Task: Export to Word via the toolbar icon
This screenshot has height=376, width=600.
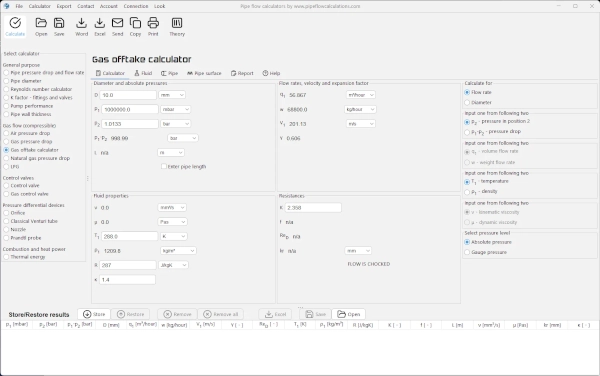Action: 81,27
